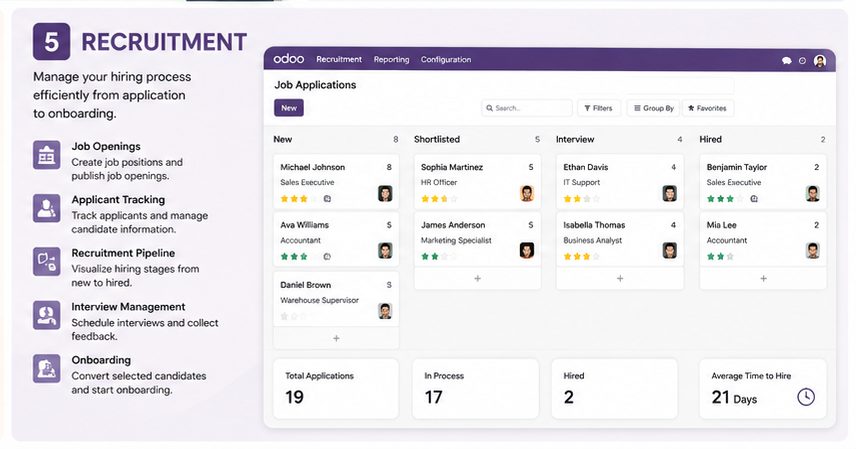Set Isabella Thomas's star rating
Image resolution: width=856 pixels, height=449 pixels.
581,256
